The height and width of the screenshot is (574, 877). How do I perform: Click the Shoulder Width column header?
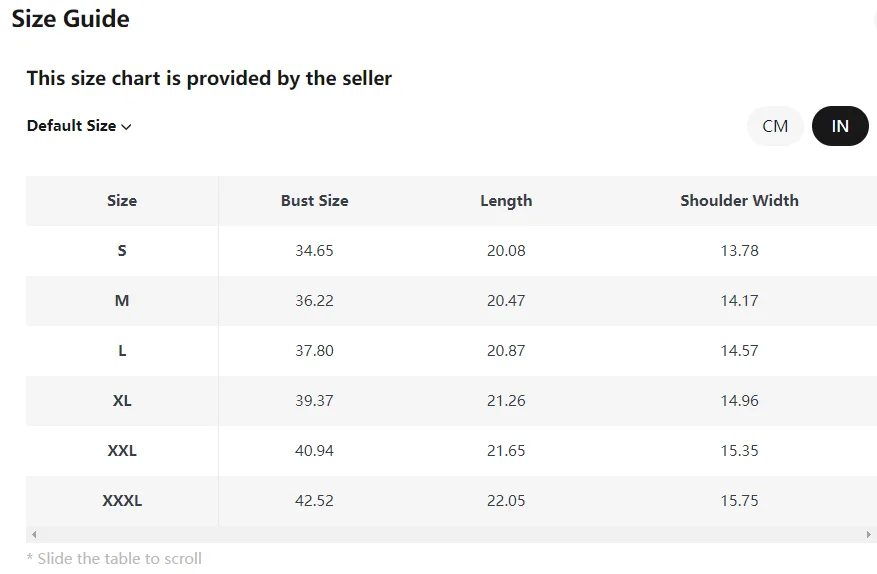click(x=739, y=201)
